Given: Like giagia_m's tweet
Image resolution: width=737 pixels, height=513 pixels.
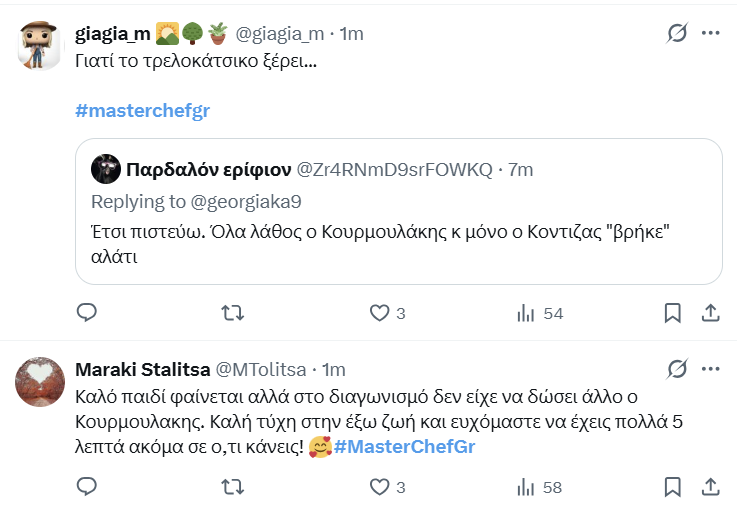Looking at the screenshot, I should pos(380,314).
